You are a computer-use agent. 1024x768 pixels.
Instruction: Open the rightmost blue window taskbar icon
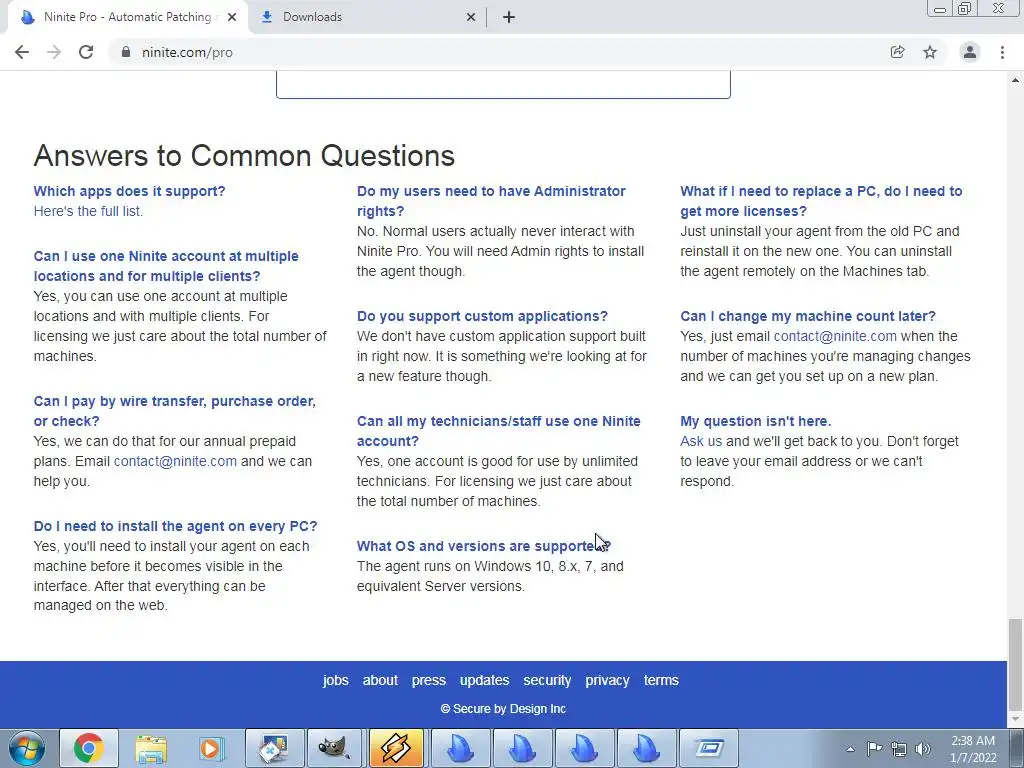click(x=709, y=748)
